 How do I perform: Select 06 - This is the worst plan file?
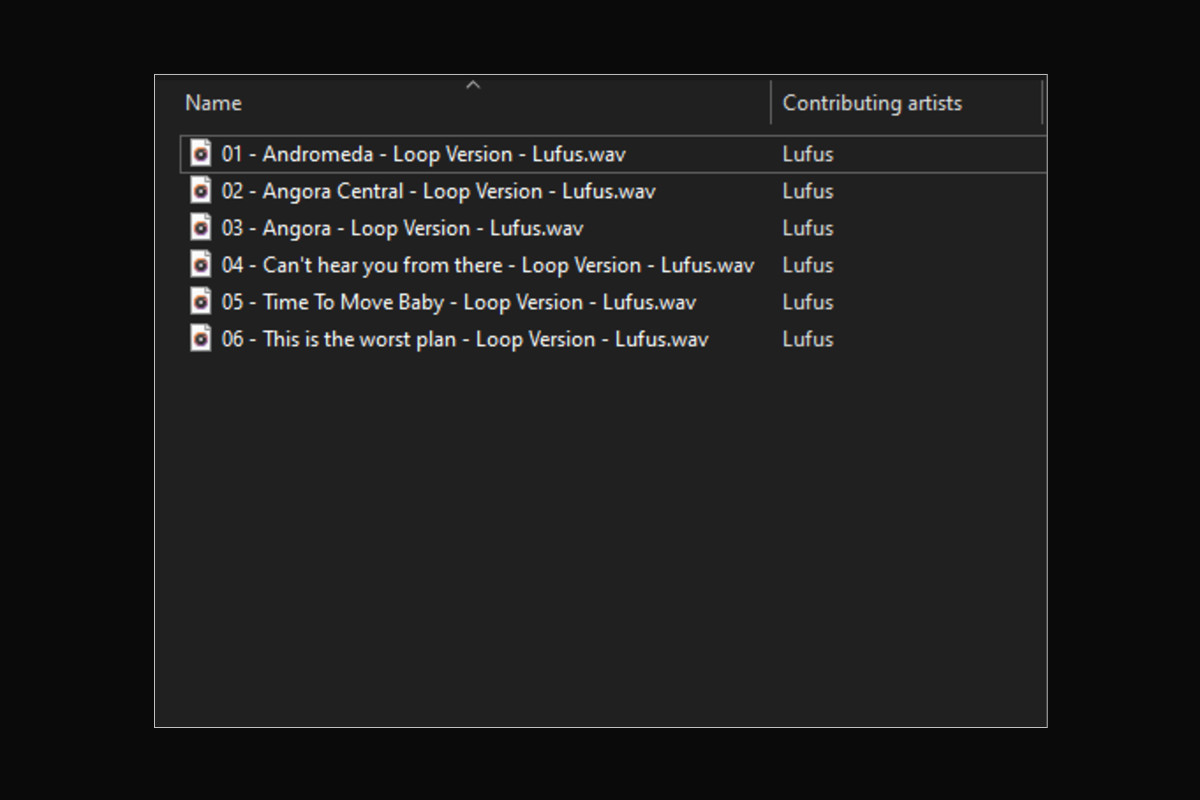pos(464,339)
